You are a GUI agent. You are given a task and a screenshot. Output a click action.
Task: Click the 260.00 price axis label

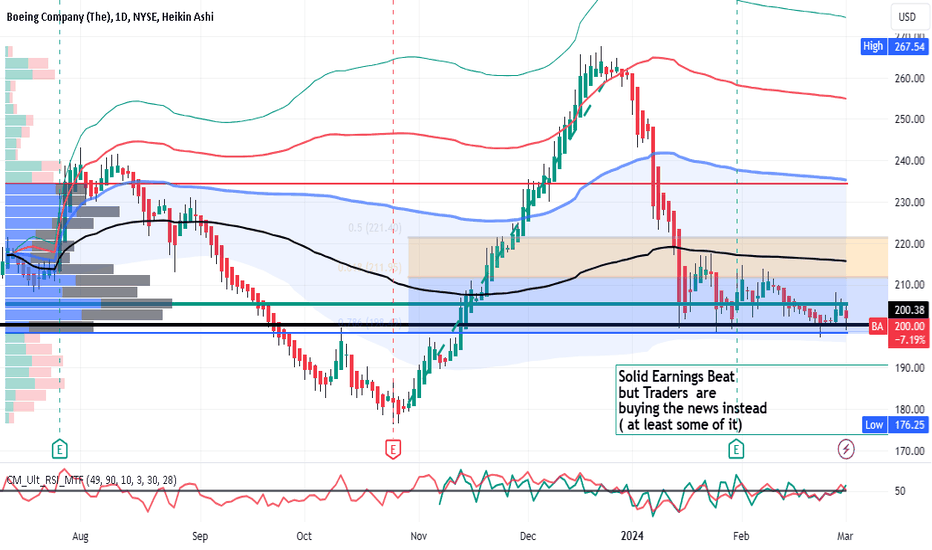909,78
